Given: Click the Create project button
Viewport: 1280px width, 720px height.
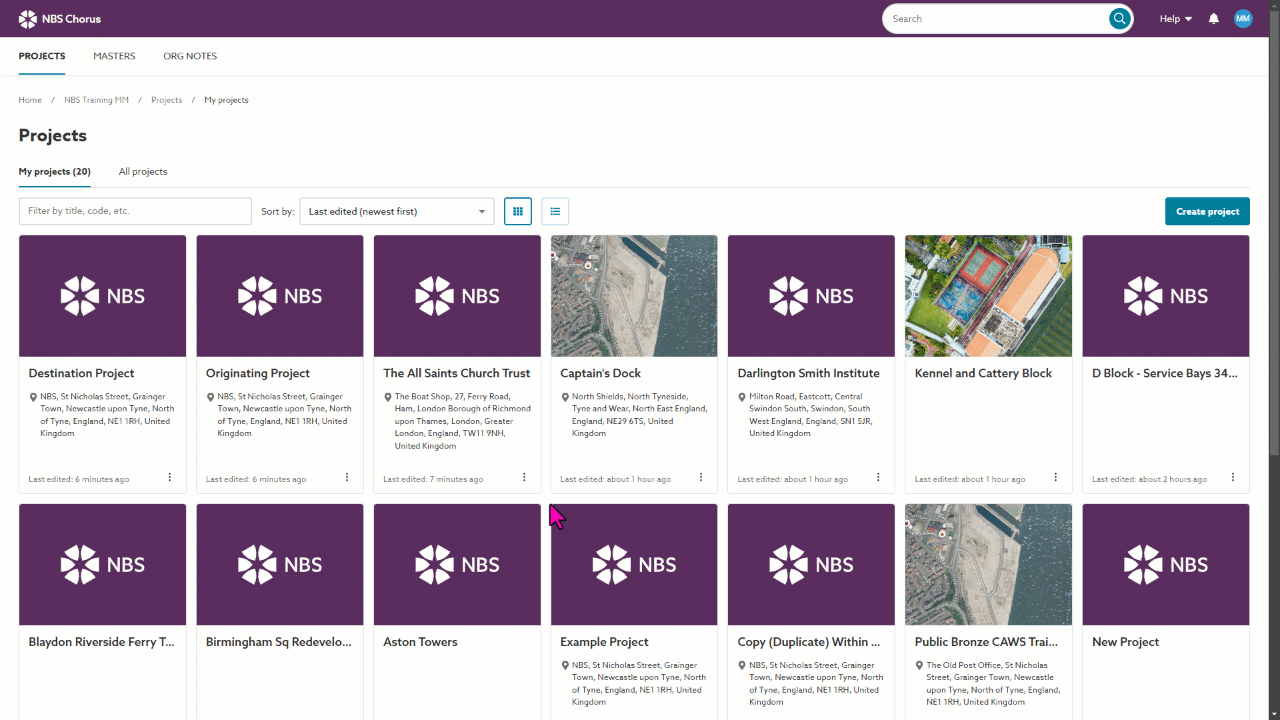Looking at the screenshot, I should coord(1207,211).
